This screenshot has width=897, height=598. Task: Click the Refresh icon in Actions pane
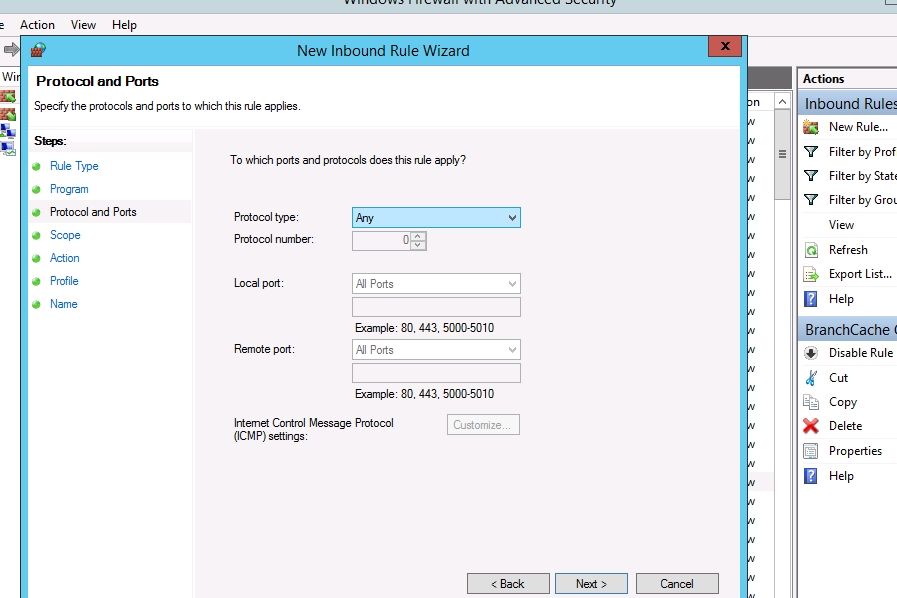coord(811,250)
